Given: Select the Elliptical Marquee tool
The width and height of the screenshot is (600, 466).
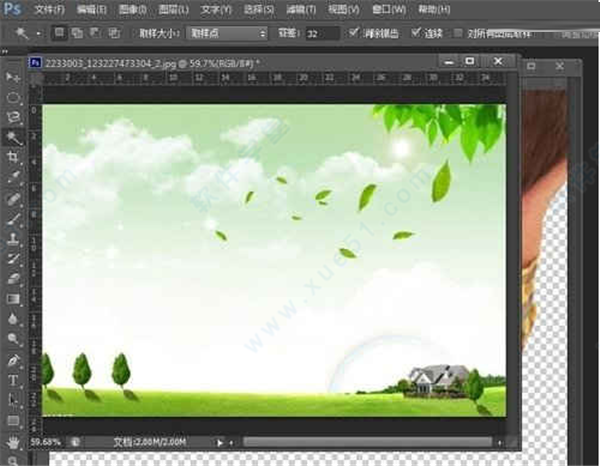Looking at the screenshot, I should (13, 97).
